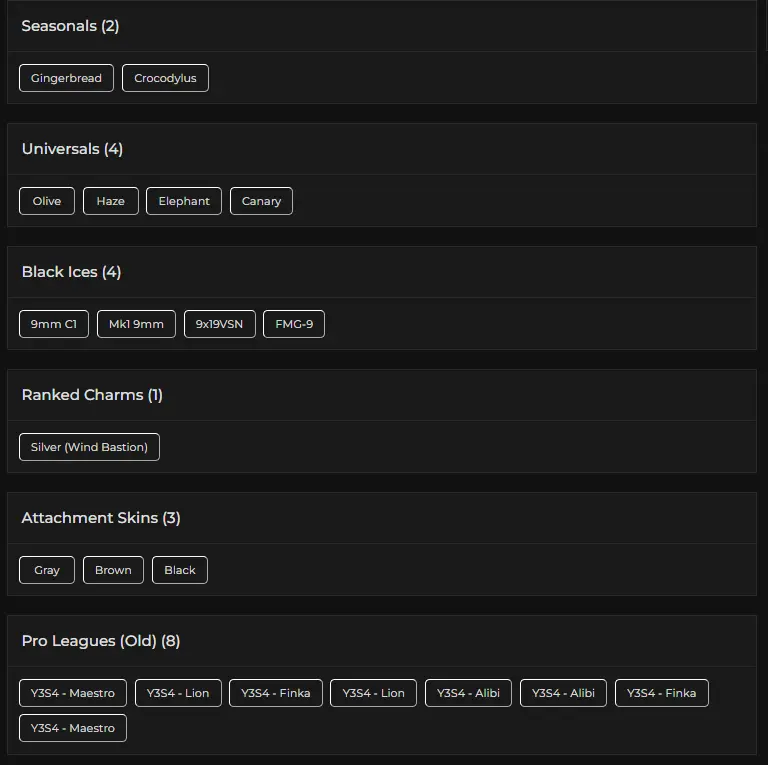Click the Seasonals (2) section header

coord(70,26)
